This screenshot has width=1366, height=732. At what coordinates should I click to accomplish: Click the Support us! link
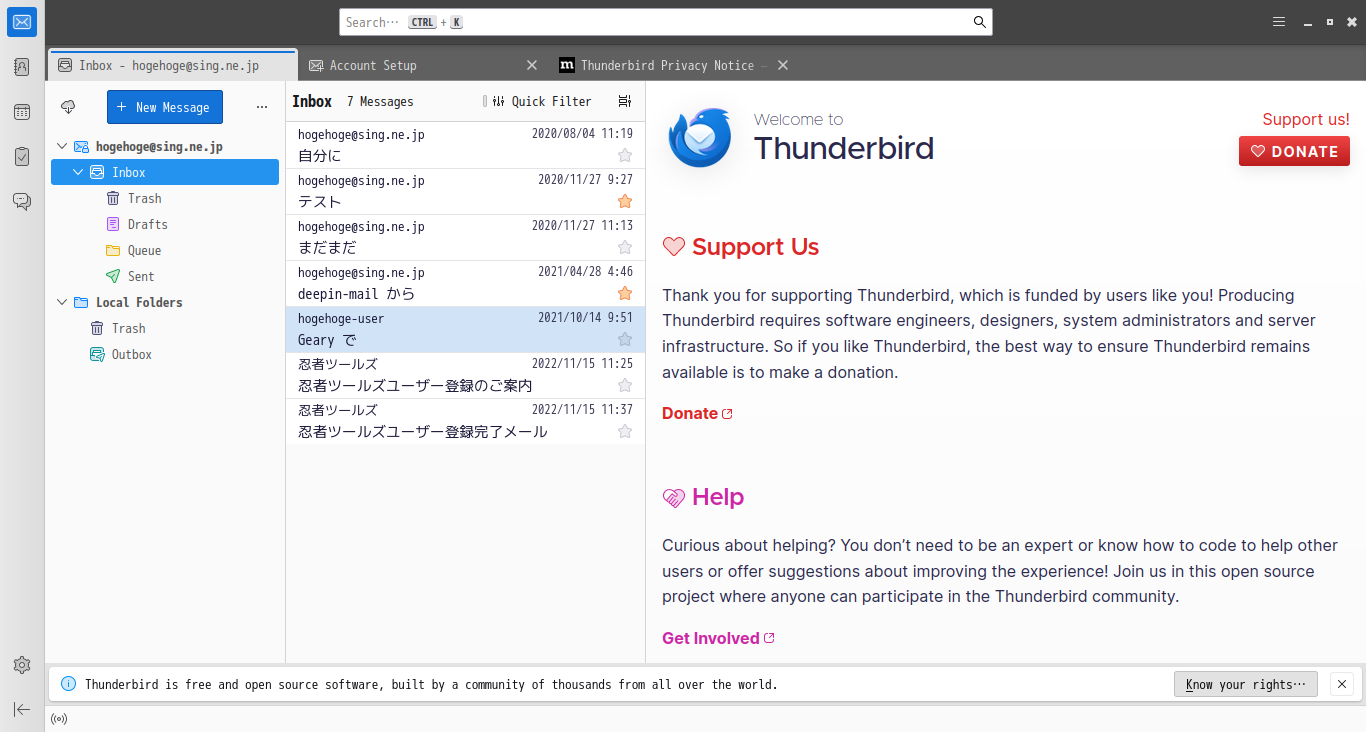(1306, 119)
